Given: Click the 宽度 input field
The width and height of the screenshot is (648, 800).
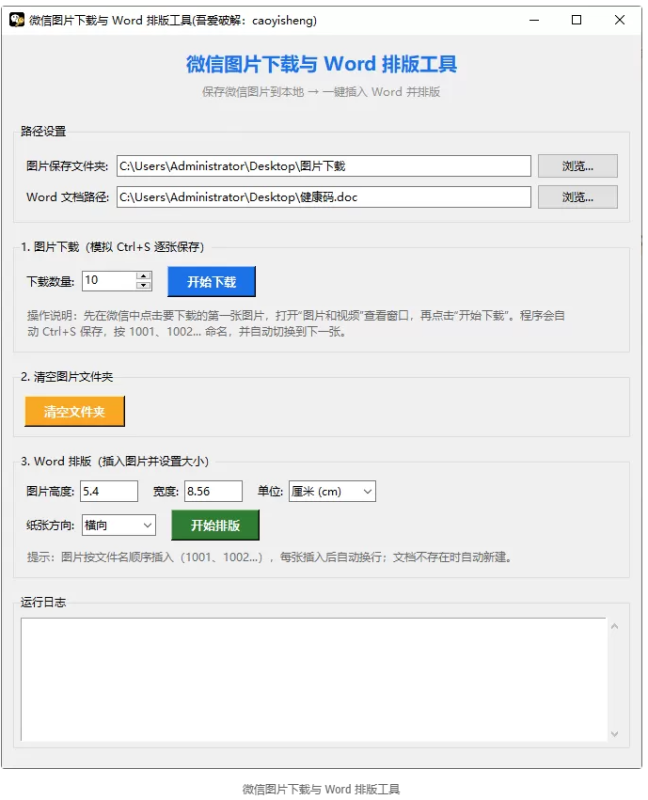Looking at the screenshot, I should tap(213, 491).
